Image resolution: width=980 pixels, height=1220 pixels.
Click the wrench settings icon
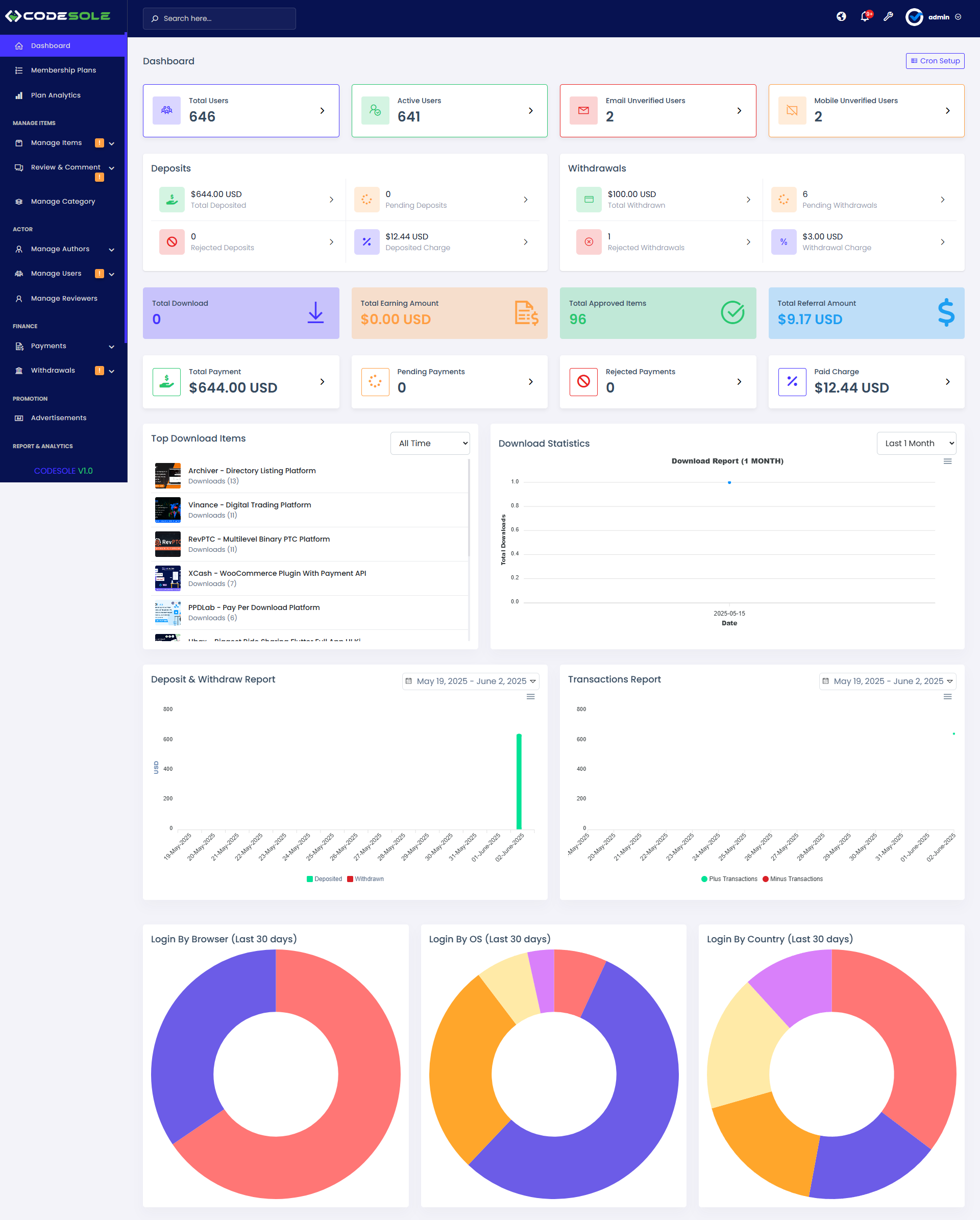coord(888,17)
